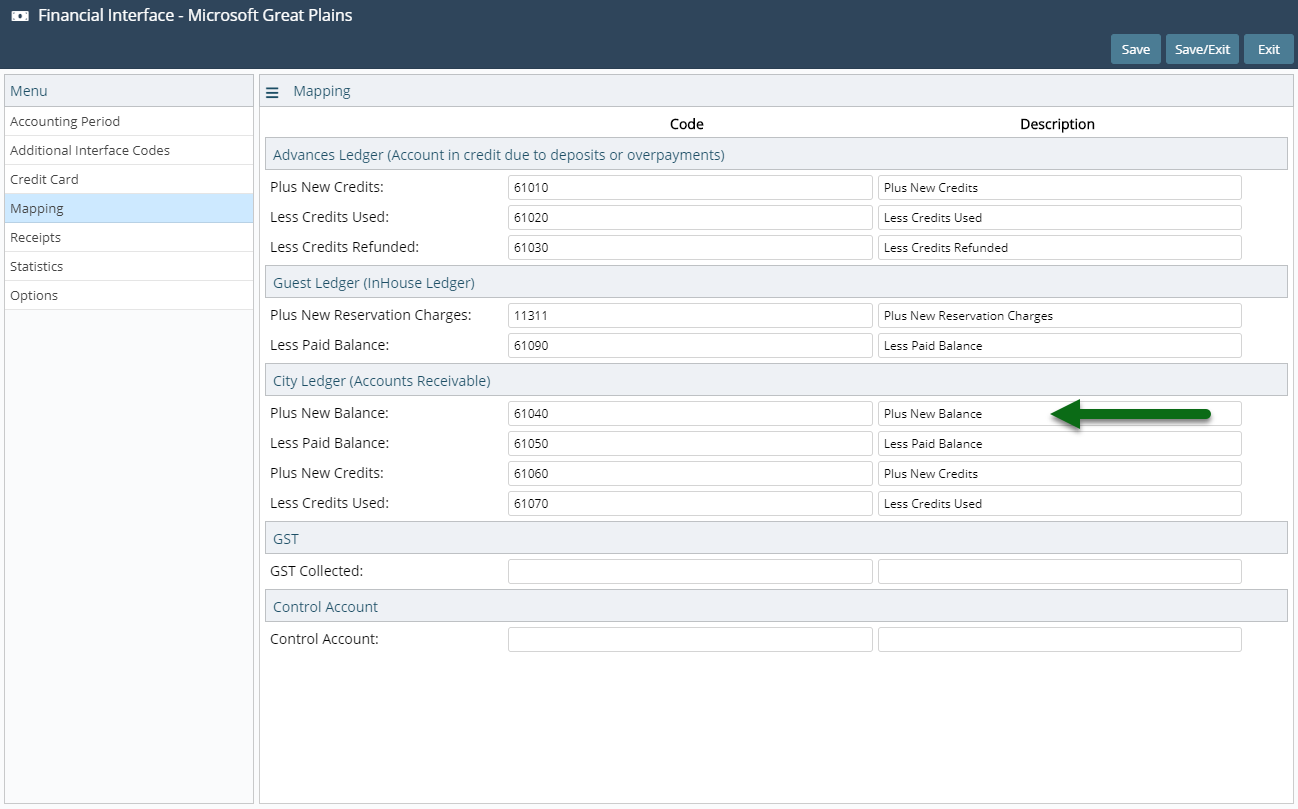Click the GST Collected label
1298x809 pixels.
pyautogui.click(x=317, y=571)
